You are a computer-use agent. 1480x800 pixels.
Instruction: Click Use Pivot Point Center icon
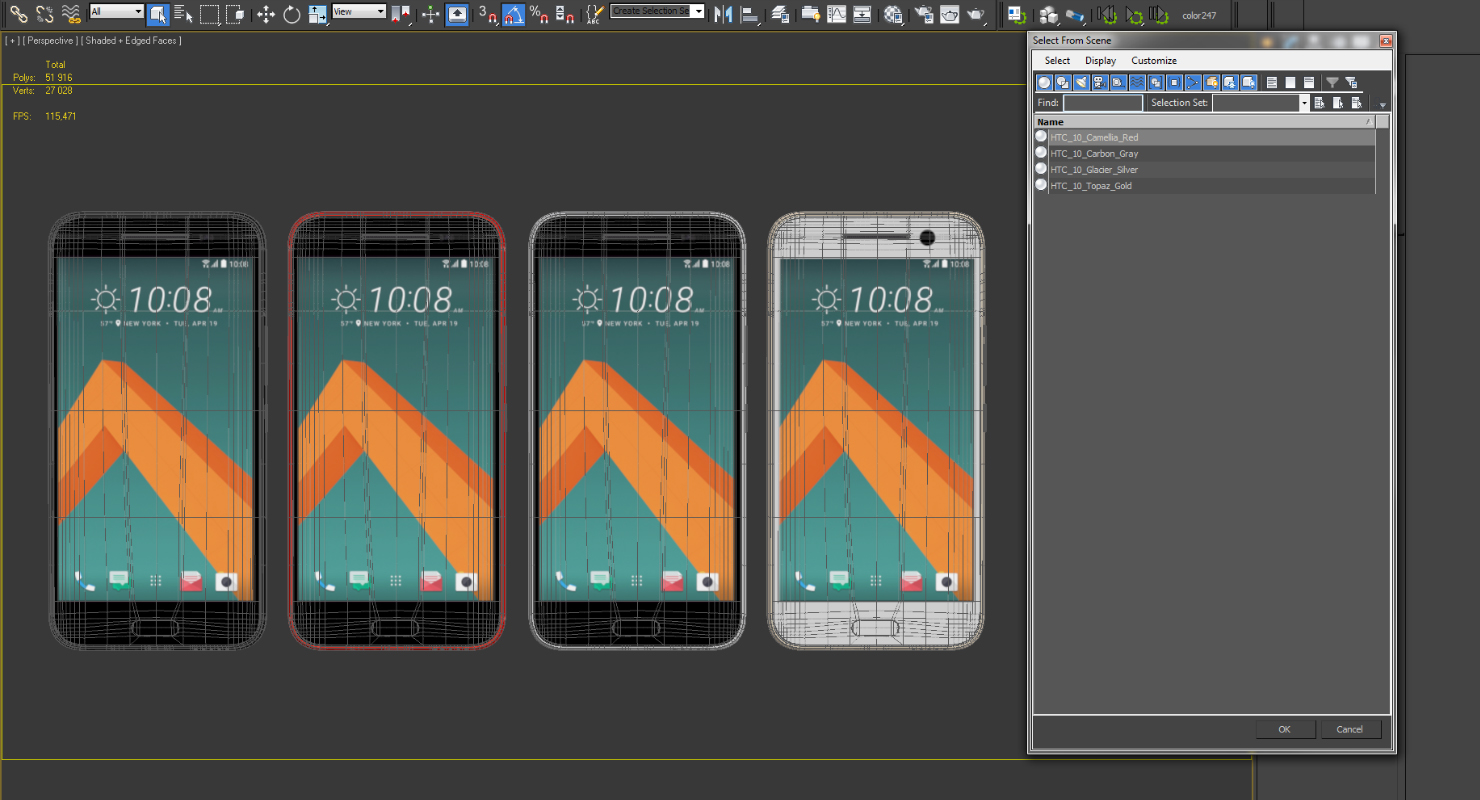tap(402, 14)
